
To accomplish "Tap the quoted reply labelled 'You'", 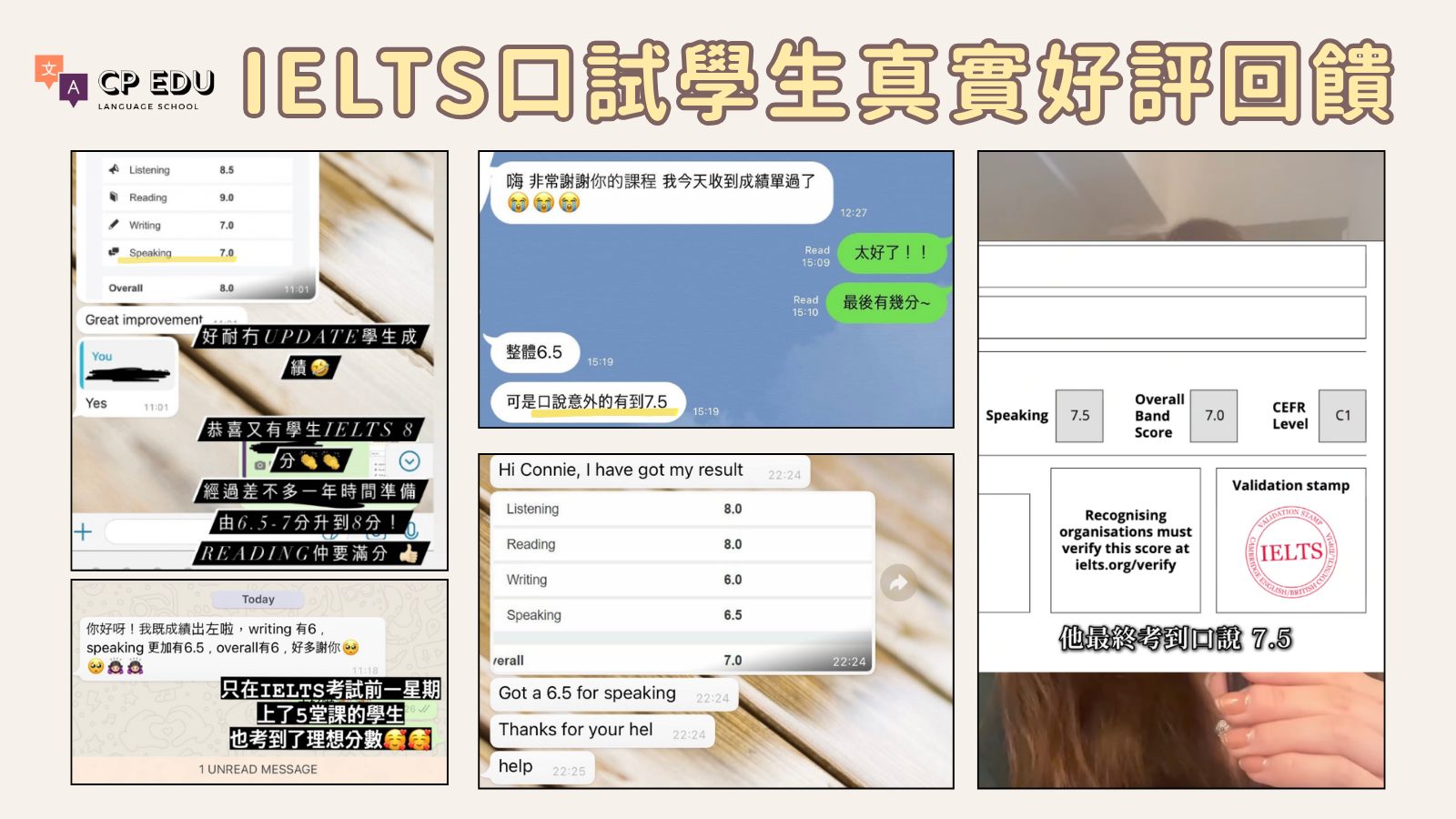I will coord(128,365).
